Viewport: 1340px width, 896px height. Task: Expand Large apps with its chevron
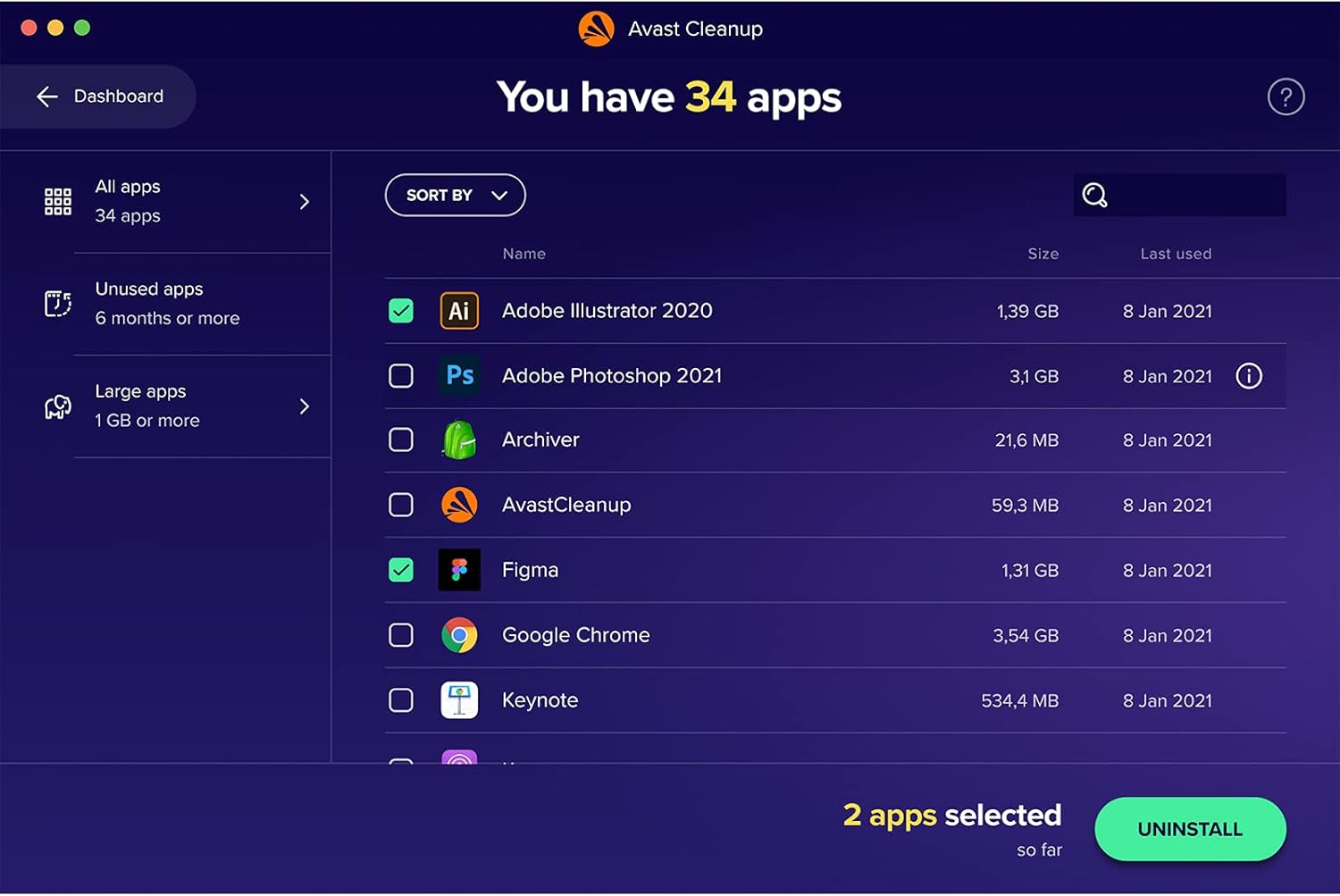pyautogui.click(x=305, y=406)
